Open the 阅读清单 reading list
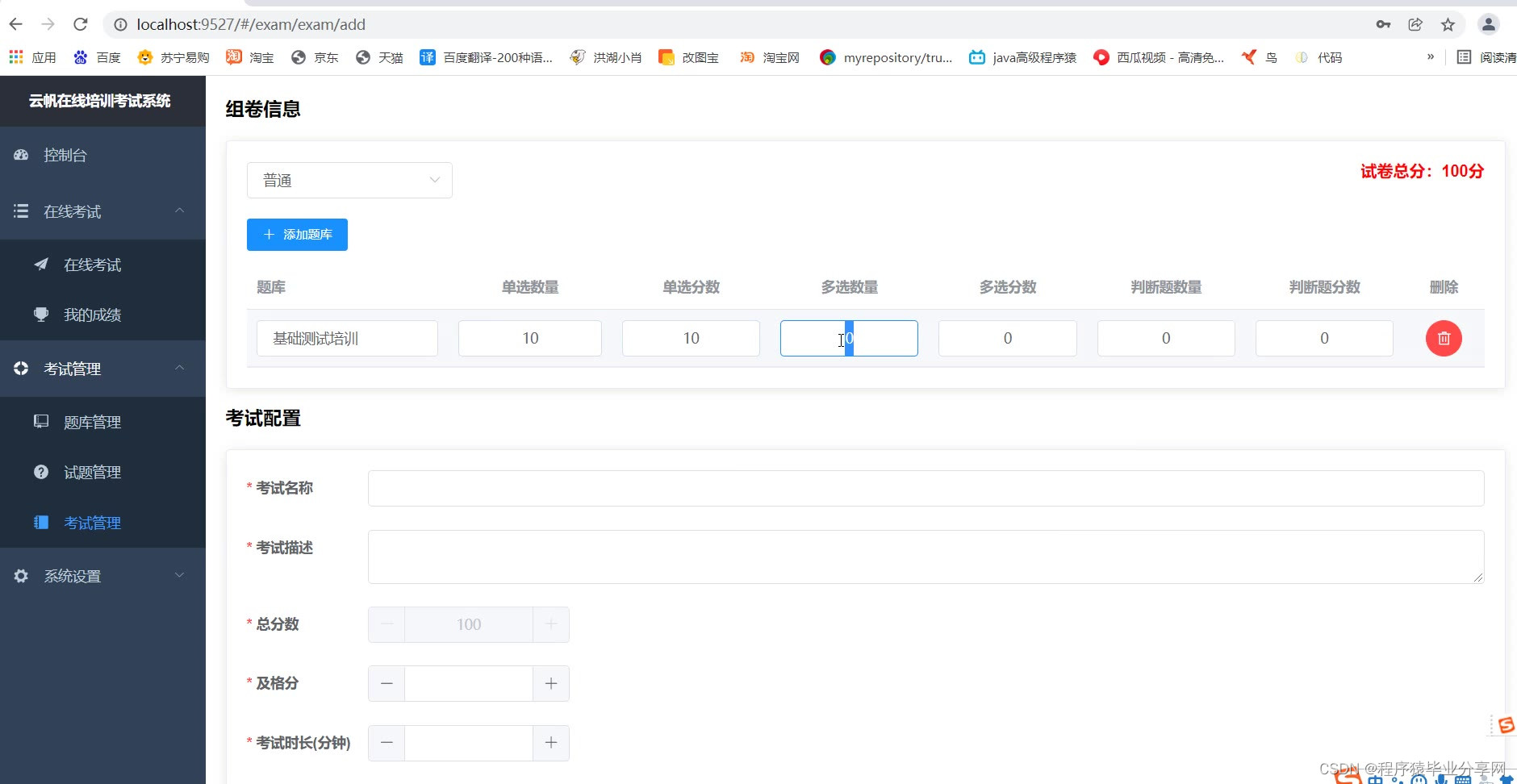1517x784 pixels. 1486,57
